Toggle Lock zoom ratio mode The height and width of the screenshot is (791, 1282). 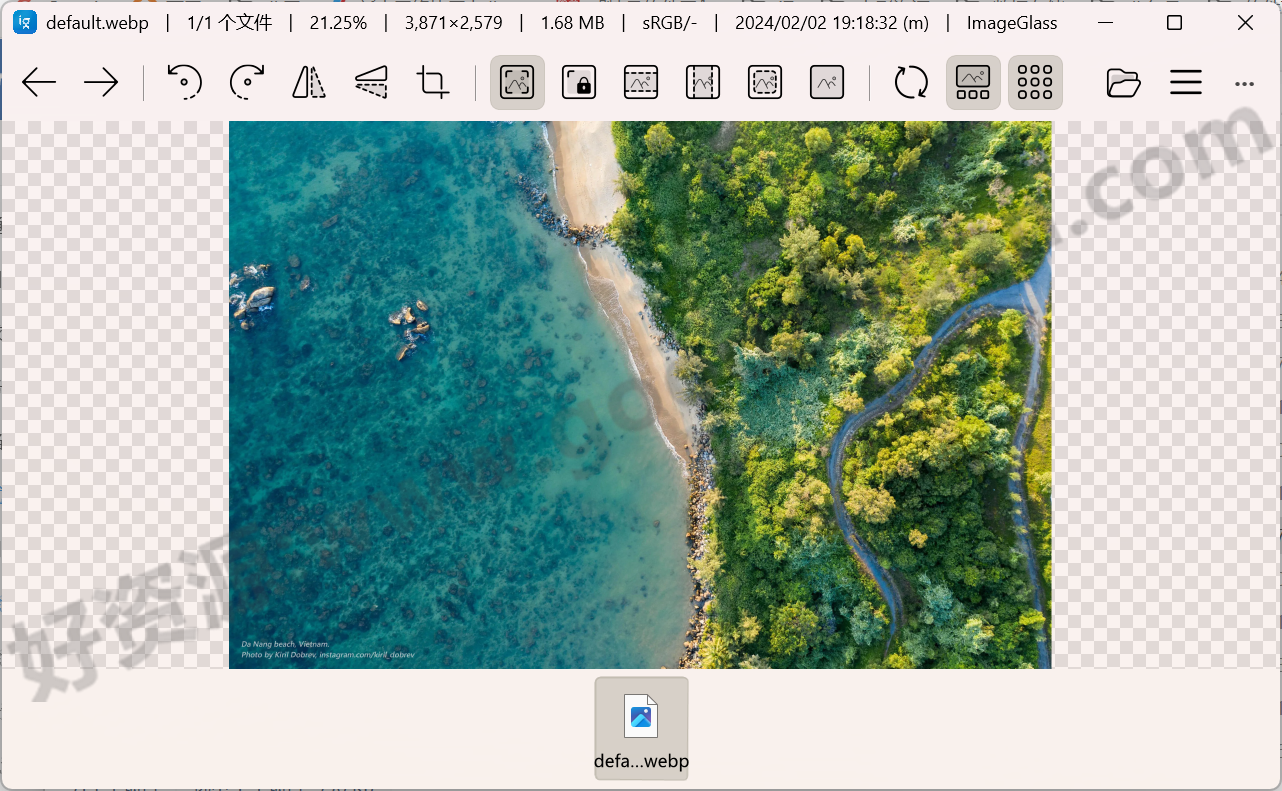click(578, 82)
